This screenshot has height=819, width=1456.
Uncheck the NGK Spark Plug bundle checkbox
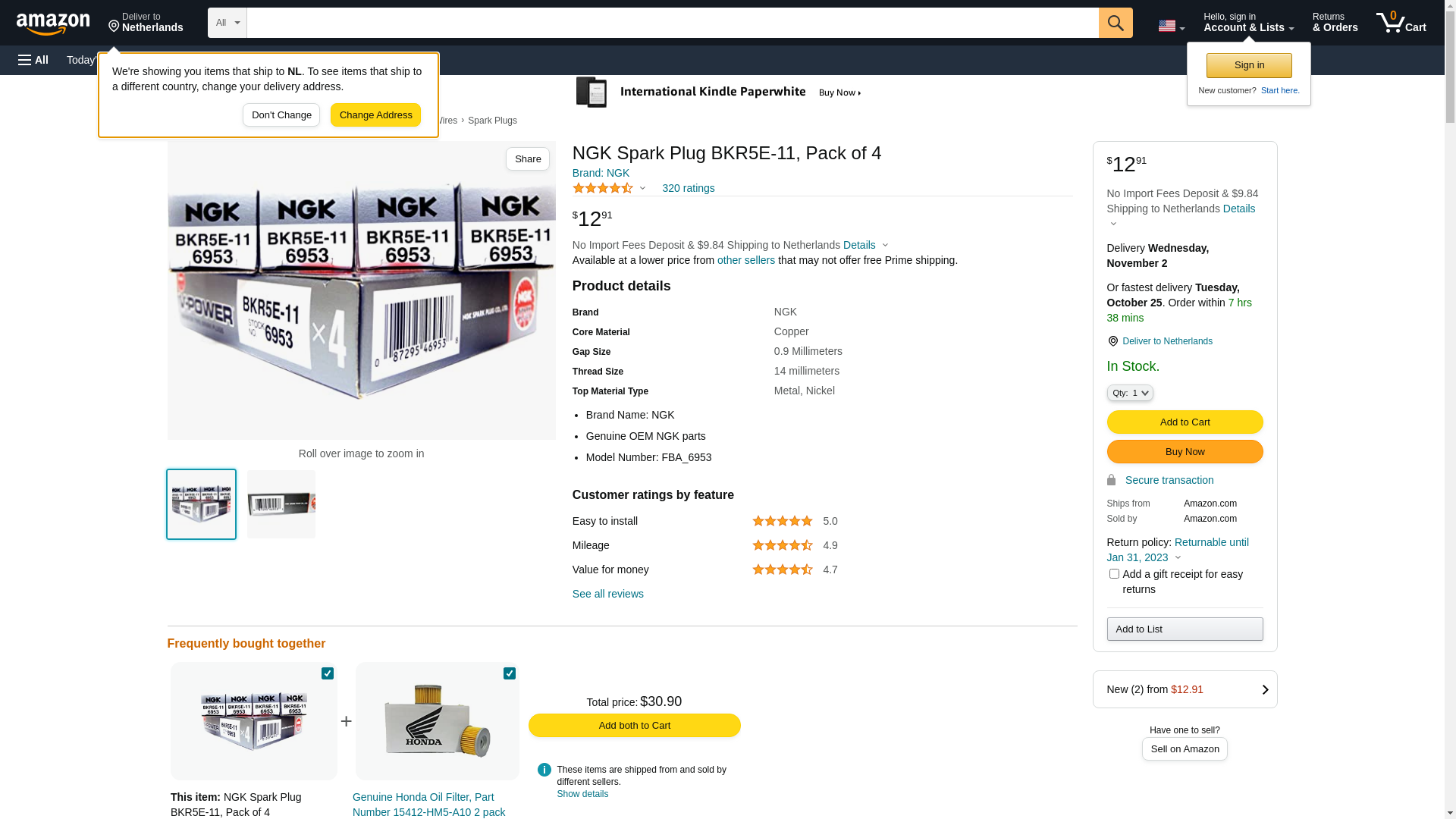click(x=328, y=673)
